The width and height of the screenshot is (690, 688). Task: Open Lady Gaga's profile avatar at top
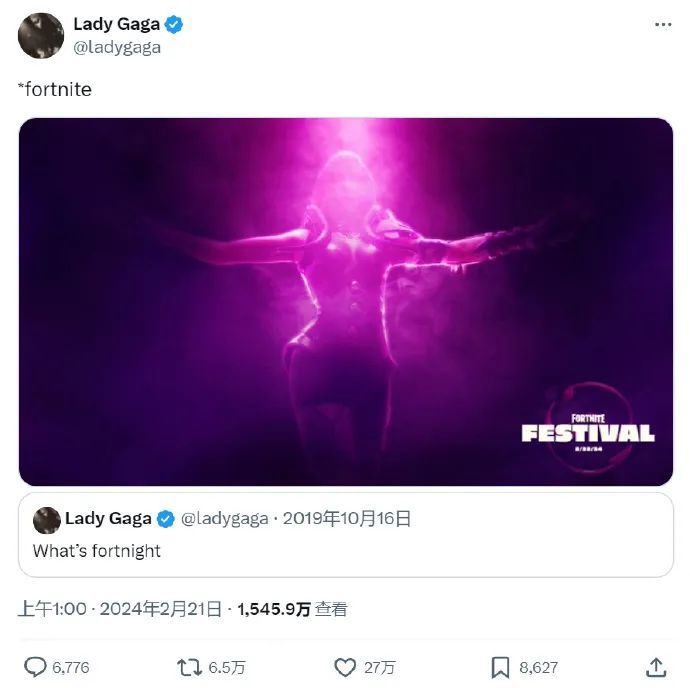(x=41, y=36)
